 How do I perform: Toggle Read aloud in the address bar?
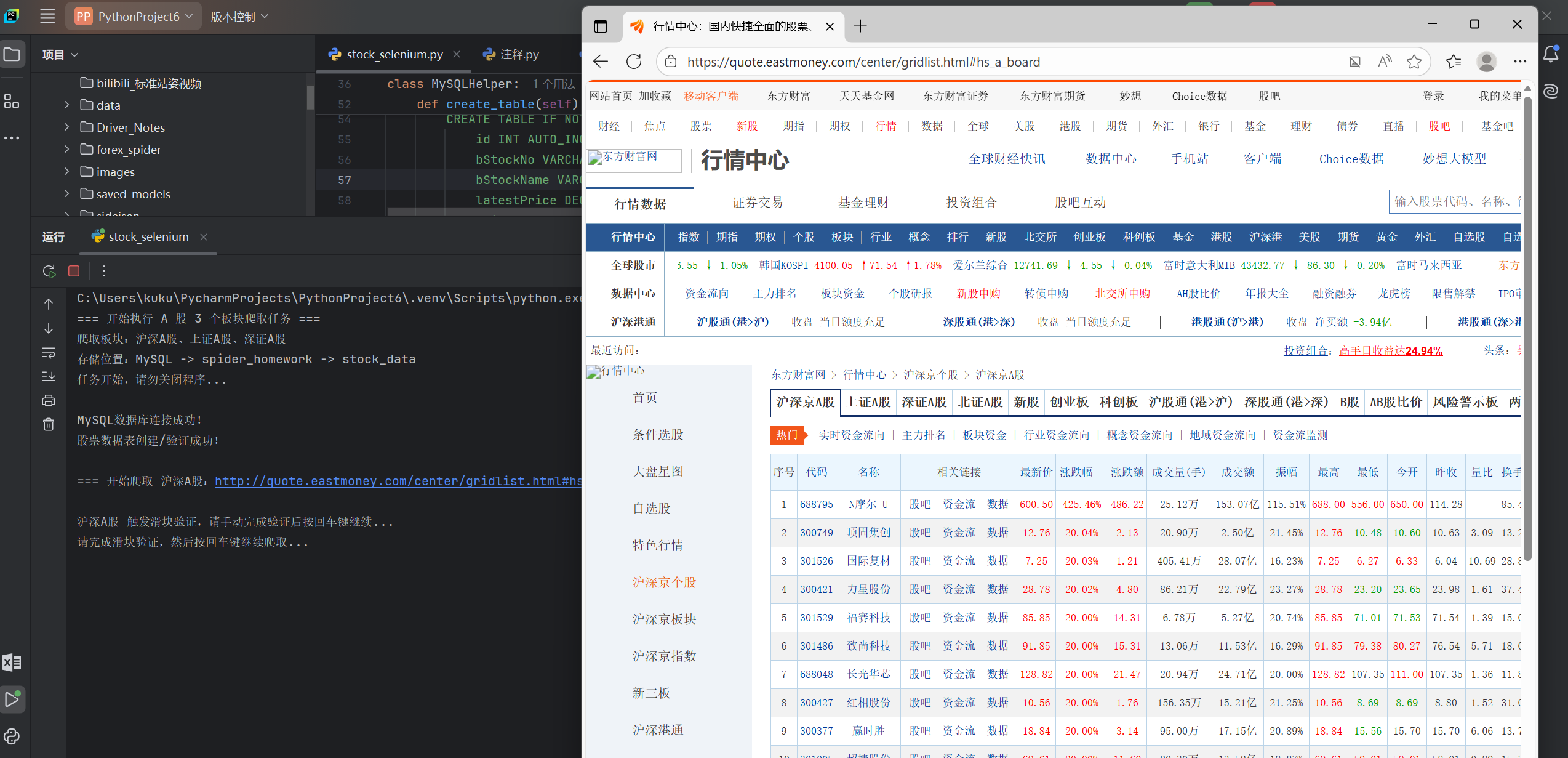click(1384, 62)
